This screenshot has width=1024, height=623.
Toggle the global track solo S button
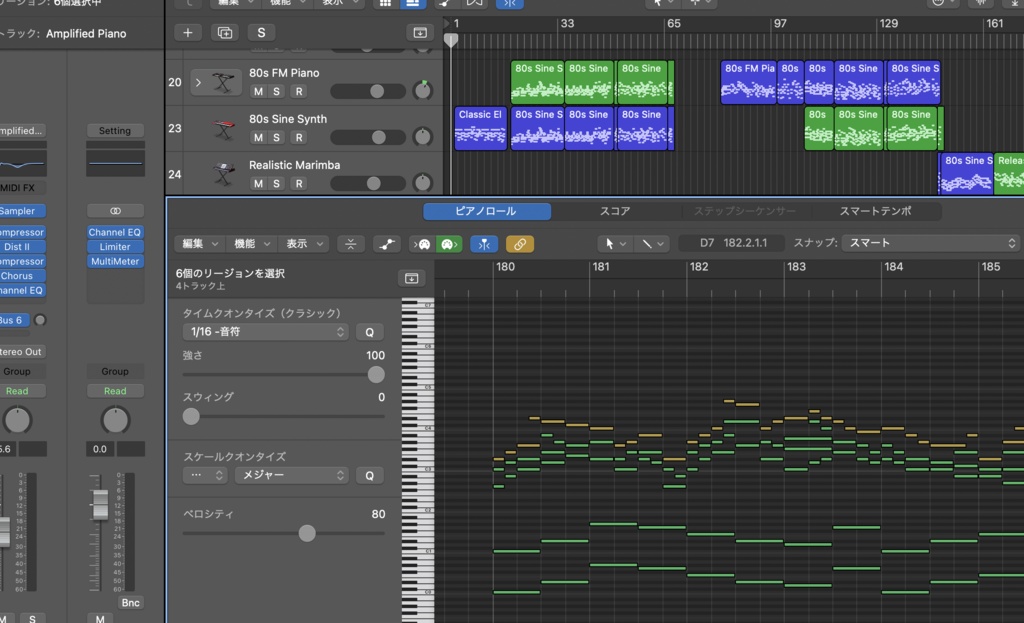click(x=261, y=33)
